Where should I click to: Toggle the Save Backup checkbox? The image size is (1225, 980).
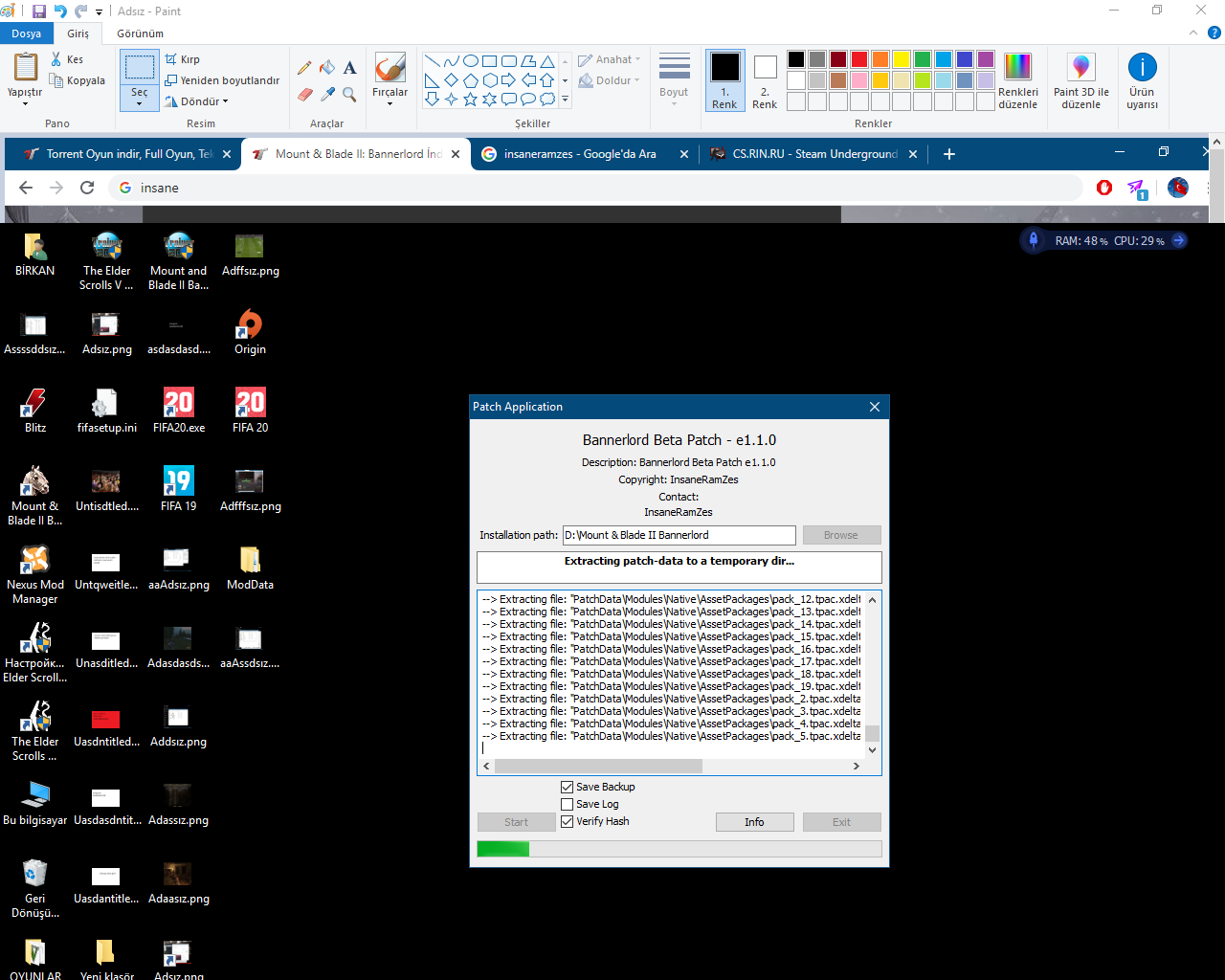(568, 787)
